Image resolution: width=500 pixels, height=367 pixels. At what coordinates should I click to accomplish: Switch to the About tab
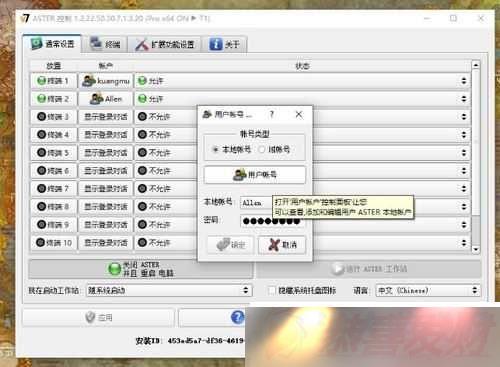click(225, 44)
